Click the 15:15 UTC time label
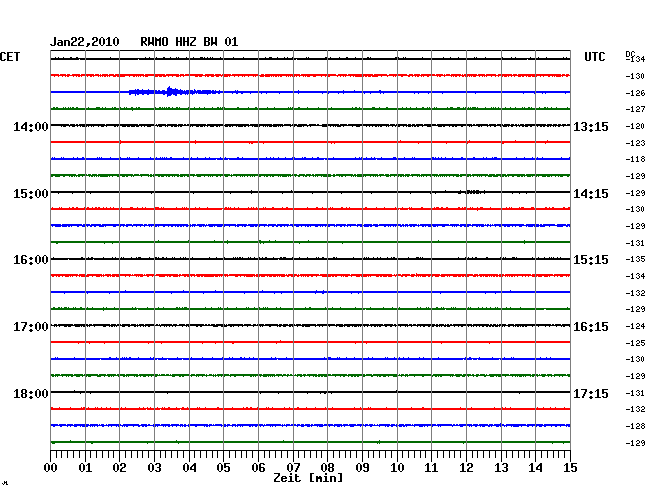The width and height of the screenshot is (650, 494). click(591, 260)
